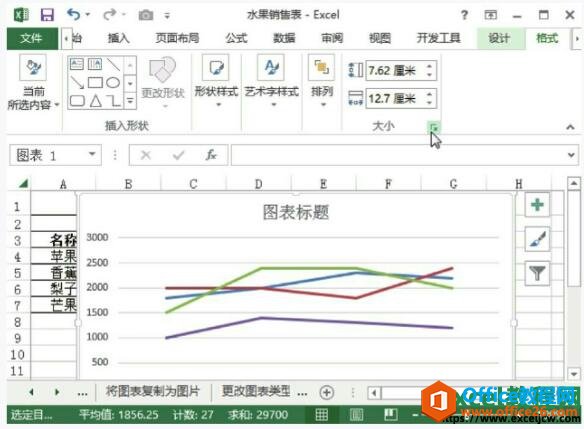Screen dimensions: 584x429
Task: Click Chart Elements plus button
Action: tap(537, 204)
